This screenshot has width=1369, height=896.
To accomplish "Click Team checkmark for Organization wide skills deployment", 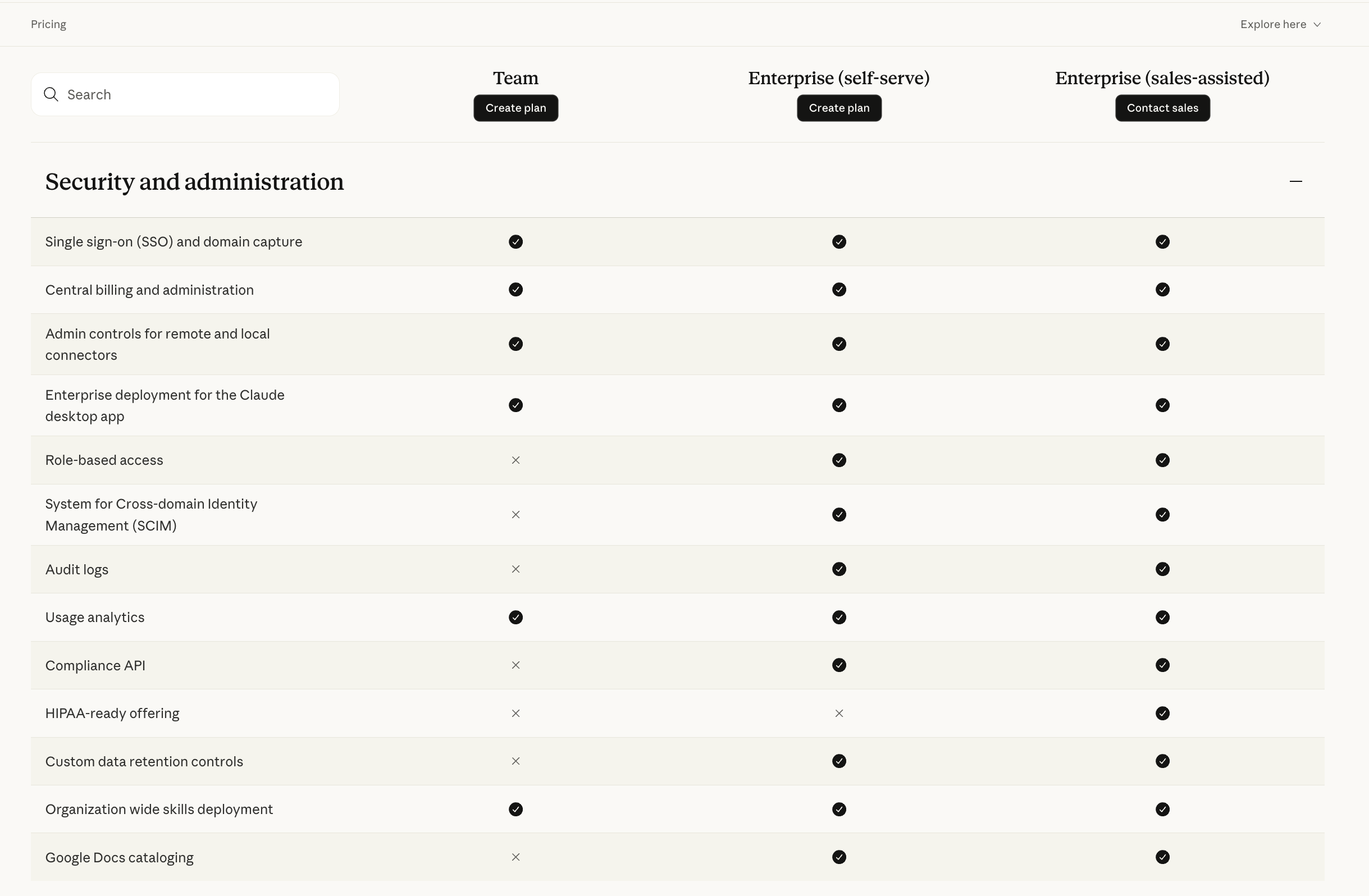I will (x=515, y=809).
